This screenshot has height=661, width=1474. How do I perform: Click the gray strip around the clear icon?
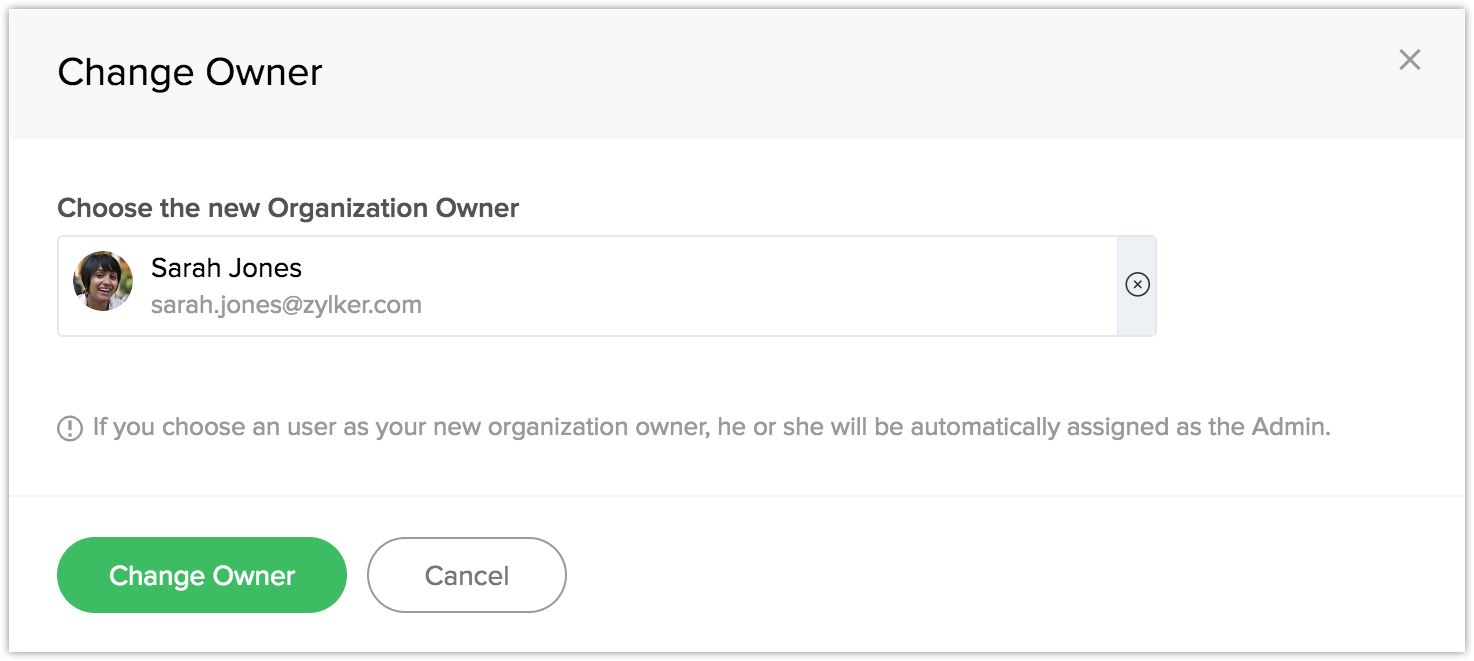(1137, 315)
